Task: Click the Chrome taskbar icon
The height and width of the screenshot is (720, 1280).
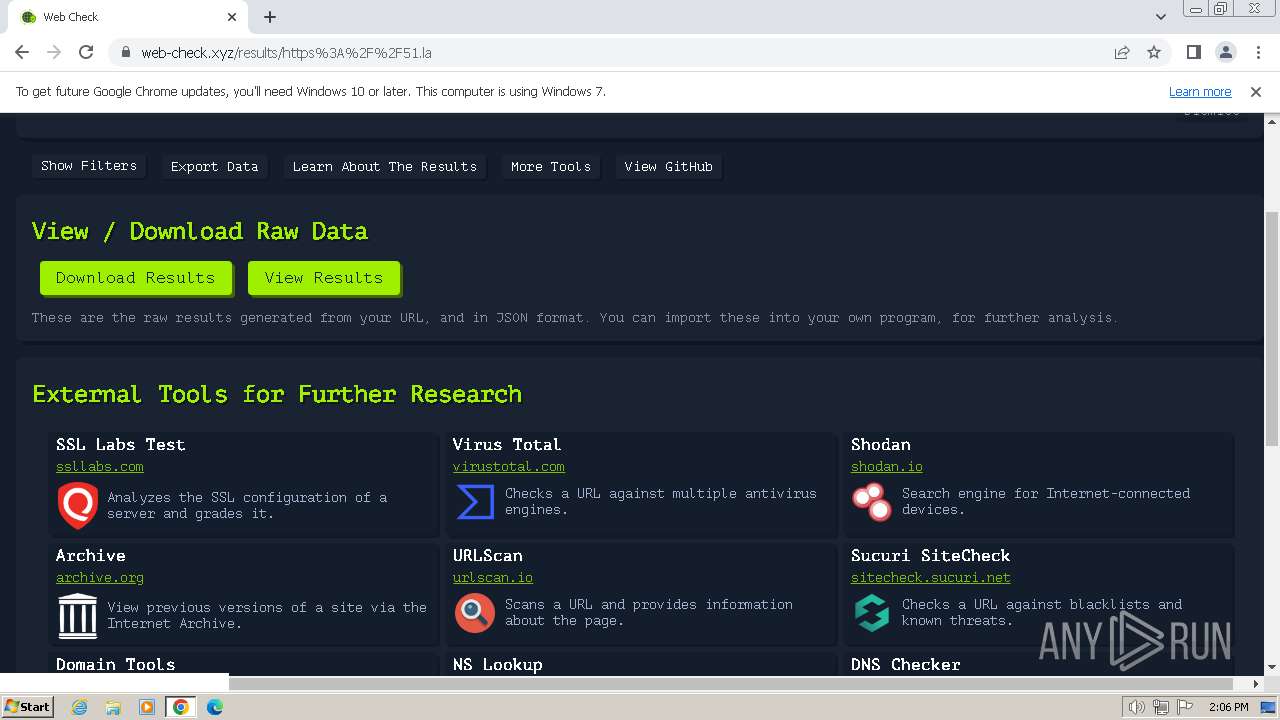Action: (x=181, y=707)
